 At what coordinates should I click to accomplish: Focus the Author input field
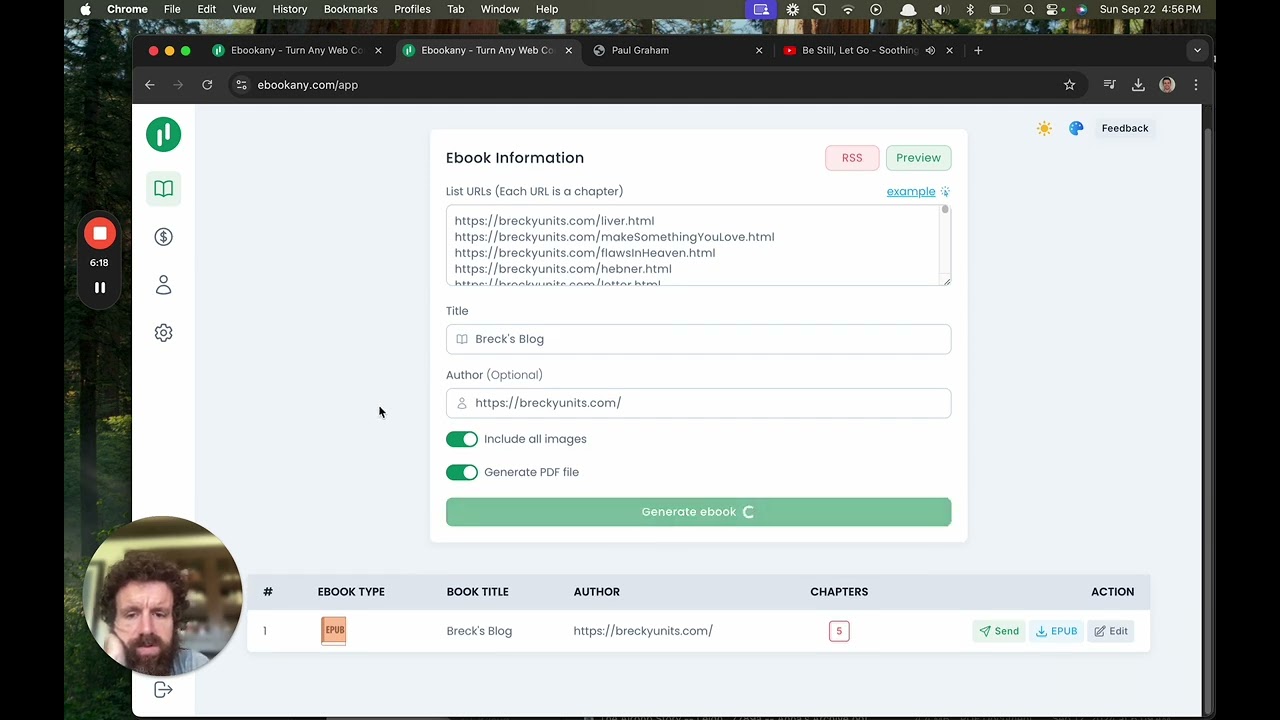[698, 403]
